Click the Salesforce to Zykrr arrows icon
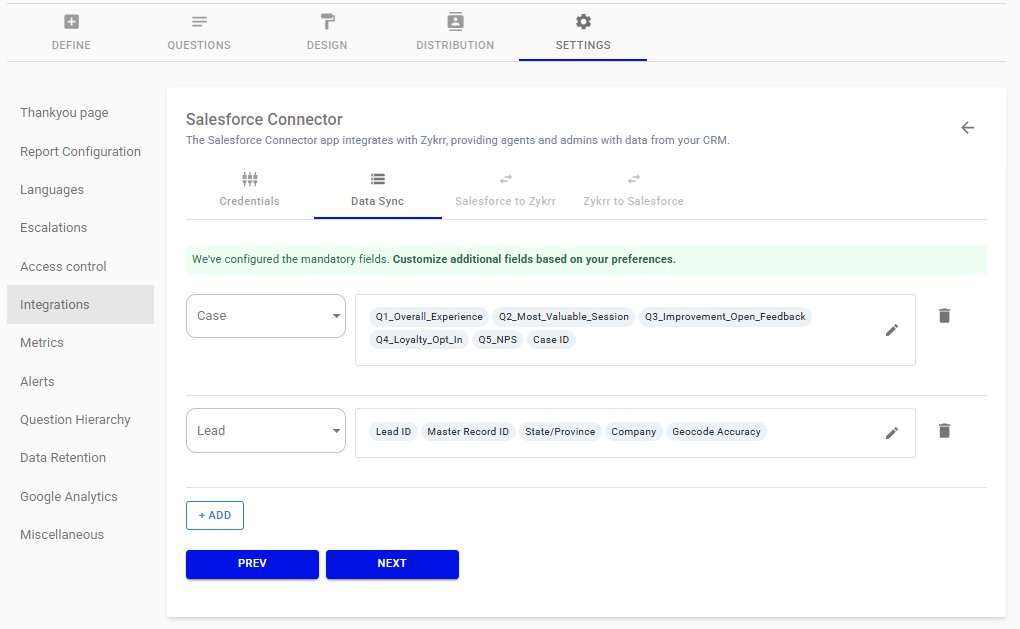Screen dimensions: 1020x629 pos(505,179)
